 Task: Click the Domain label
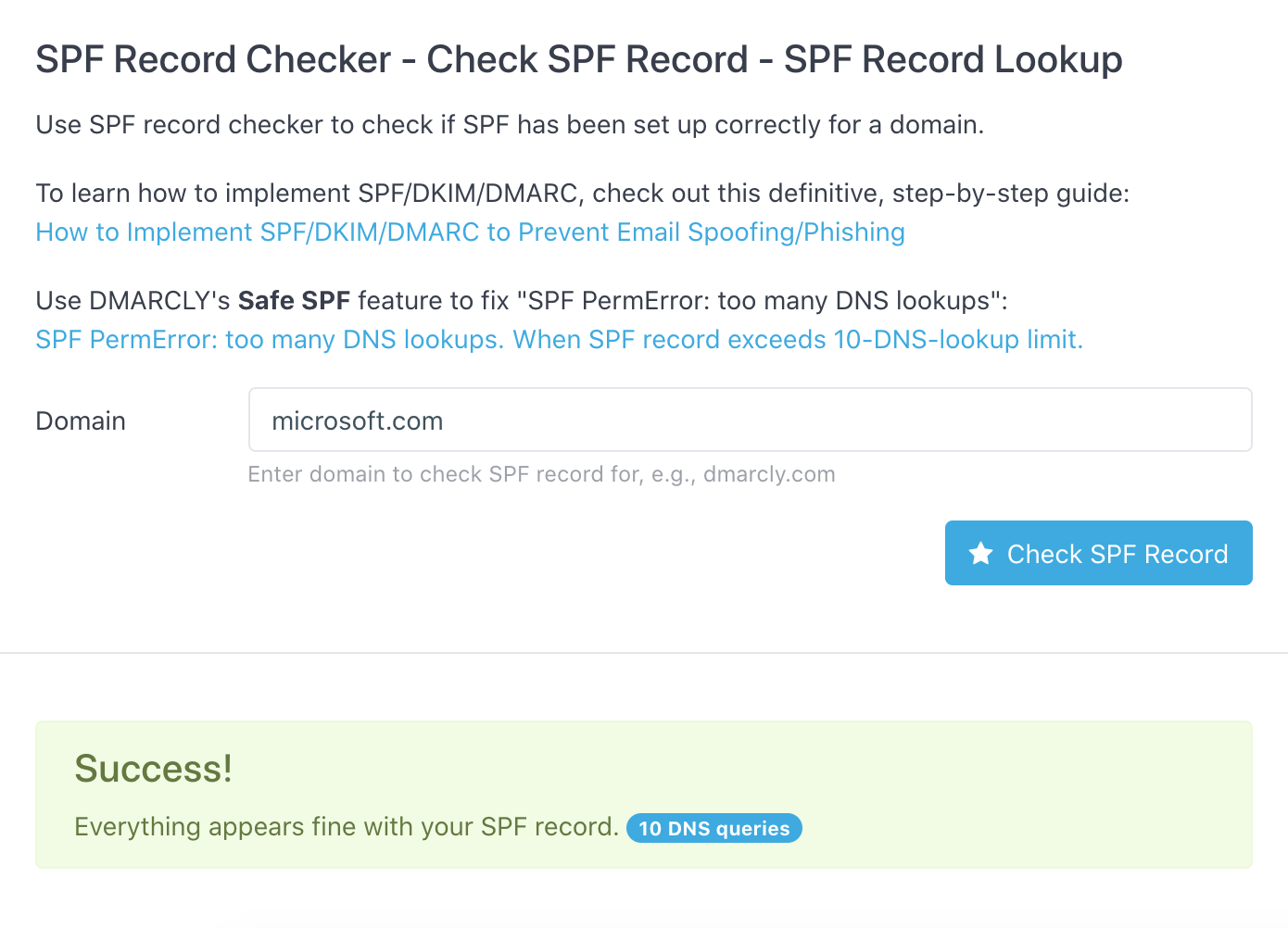pyautogui.click(x=80, y=420)
